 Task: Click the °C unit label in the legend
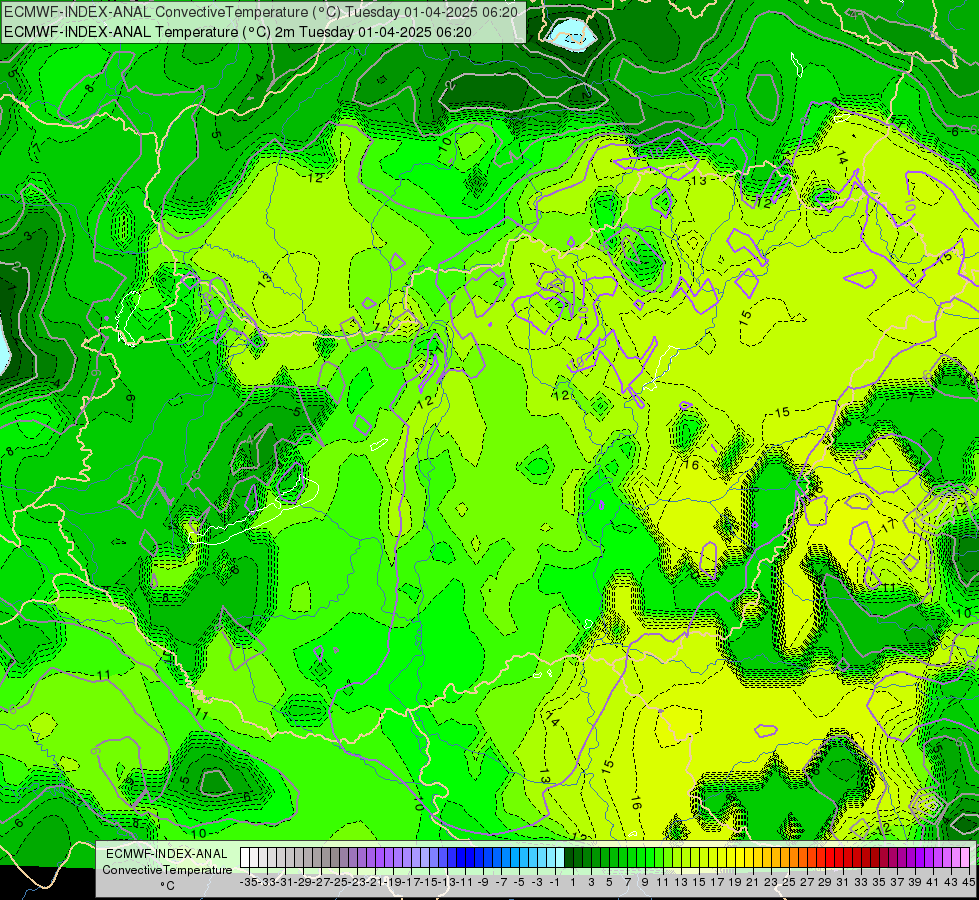[167, 886]
